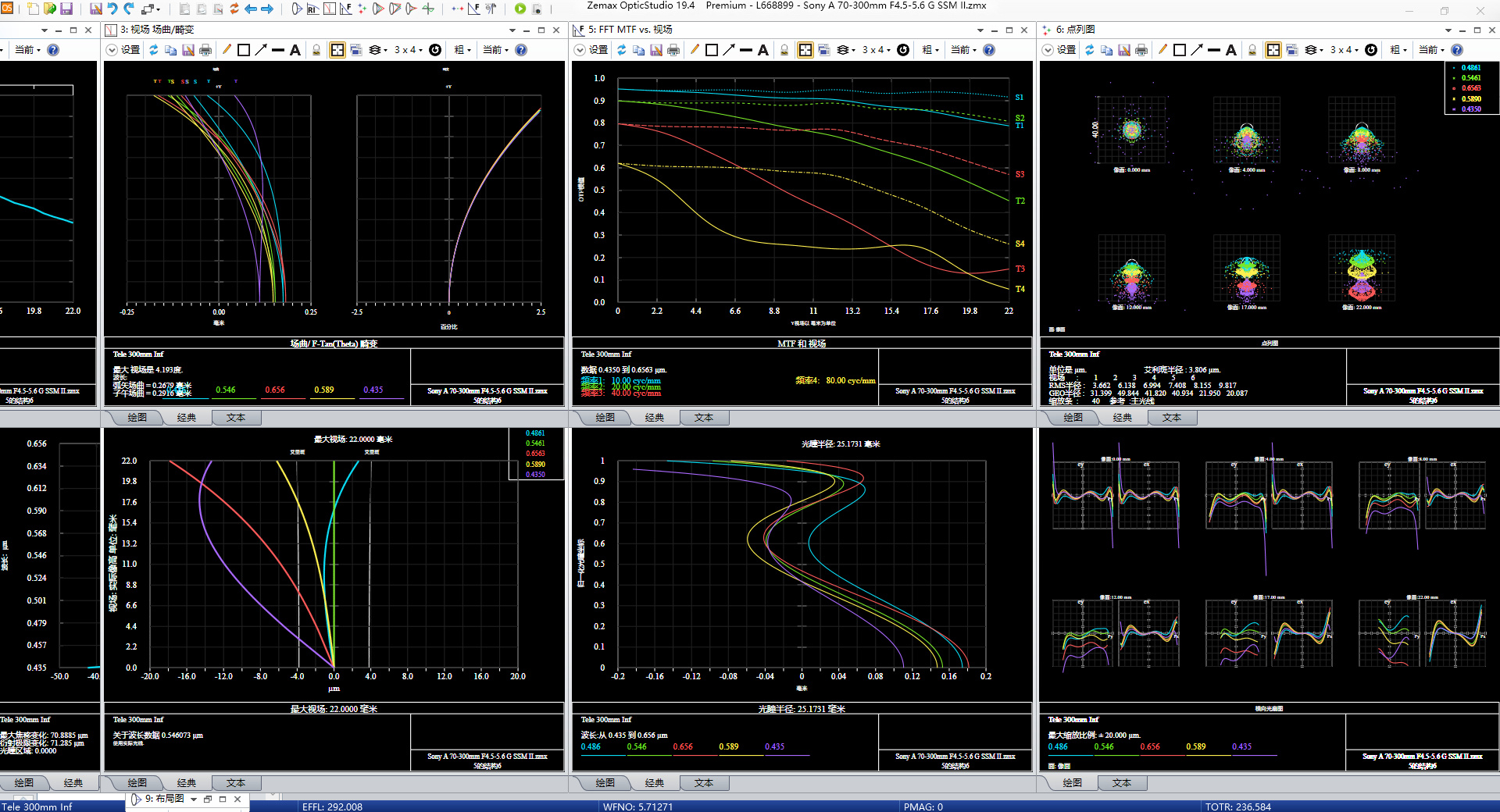The height and width of the screenshot is (812, 1500).
Task: Click reset zoom circle in FFT MTF window
Action: pyautogui.click(x=903, y=50)
